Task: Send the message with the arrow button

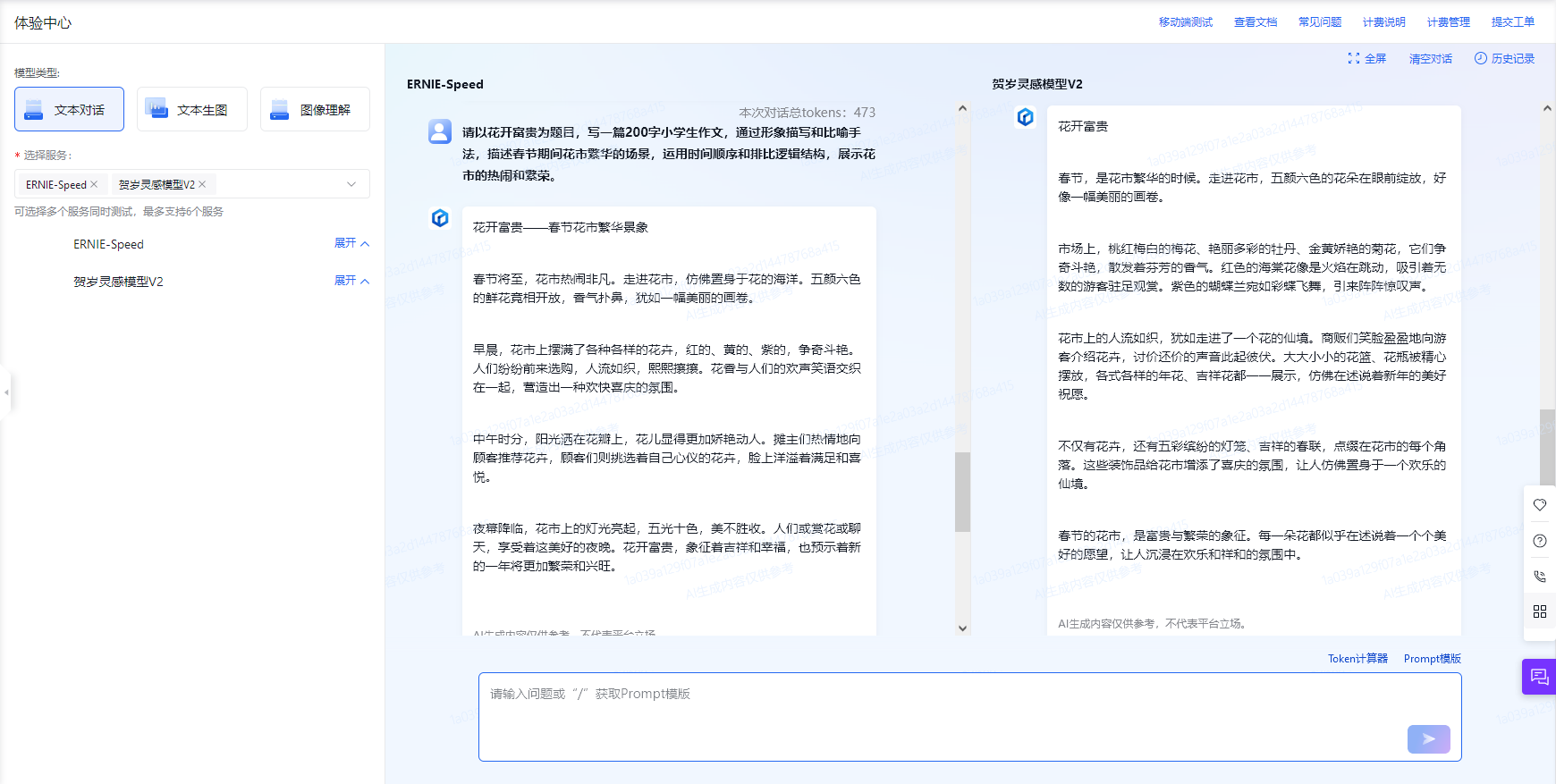Action: [1429, 739]
